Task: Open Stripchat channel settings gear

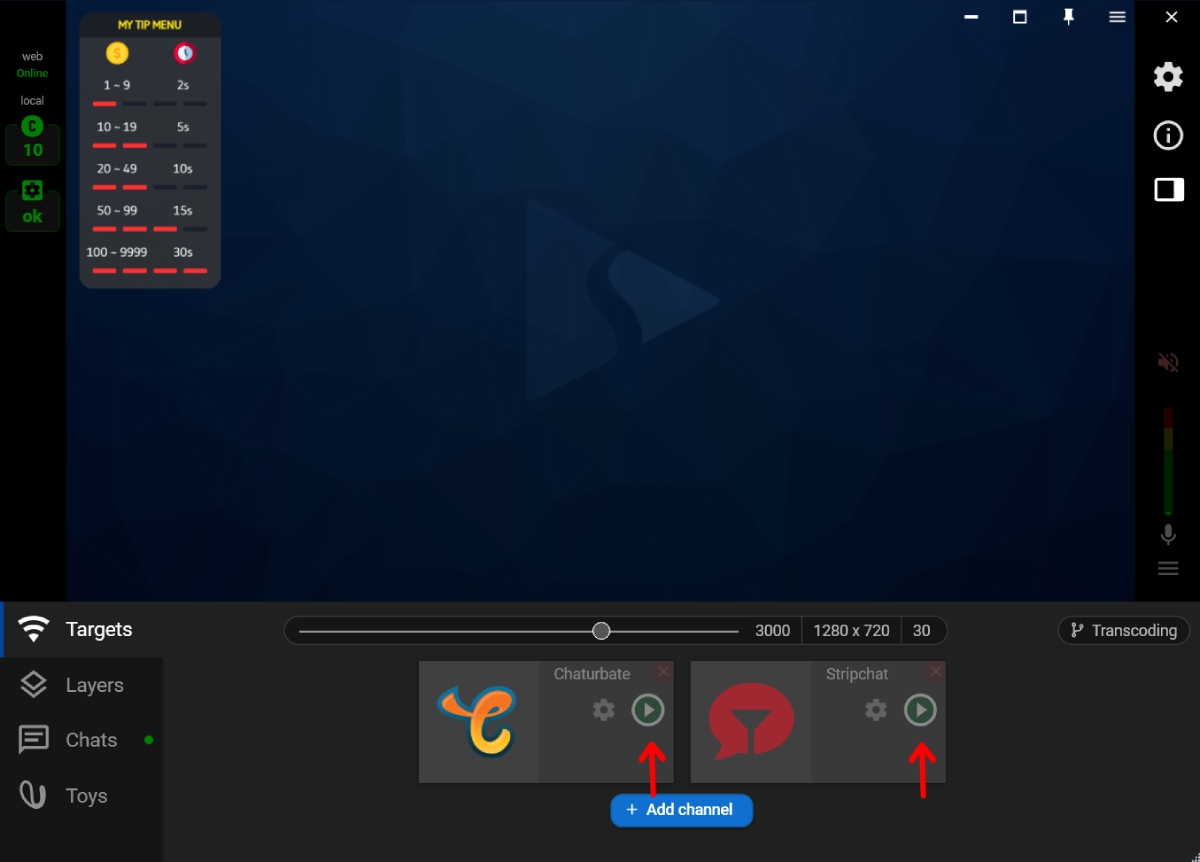Action: pyautogui.click(x=876, y=710)
